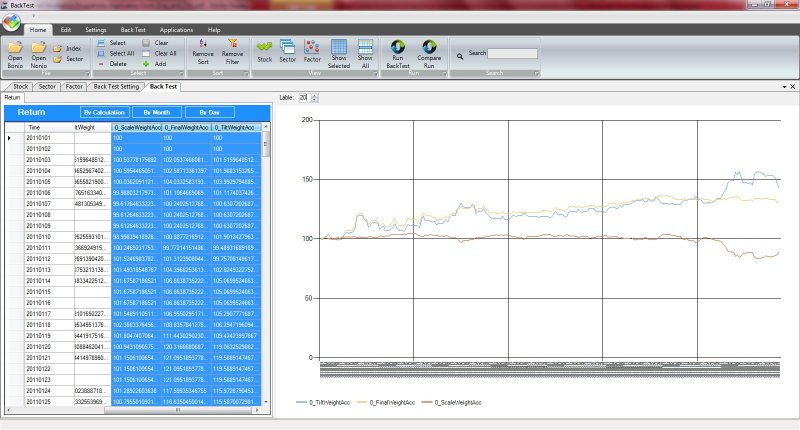Expand the Select group dialog launcher

181,74
